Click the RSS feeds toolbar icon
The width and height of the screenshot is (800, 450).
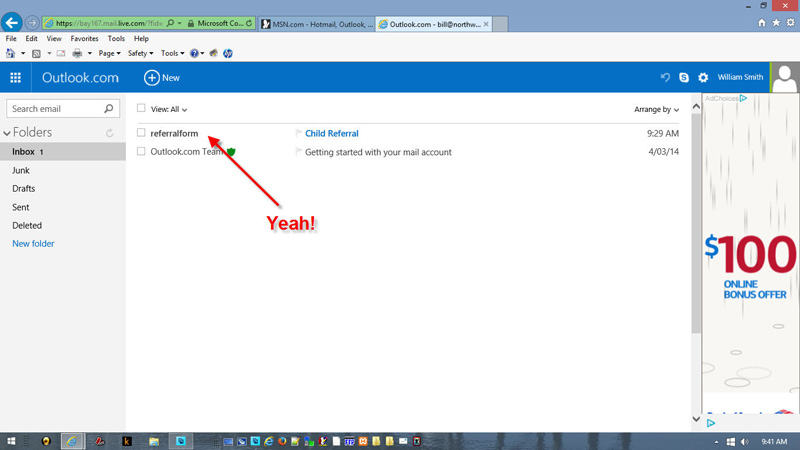click(36, 53)
